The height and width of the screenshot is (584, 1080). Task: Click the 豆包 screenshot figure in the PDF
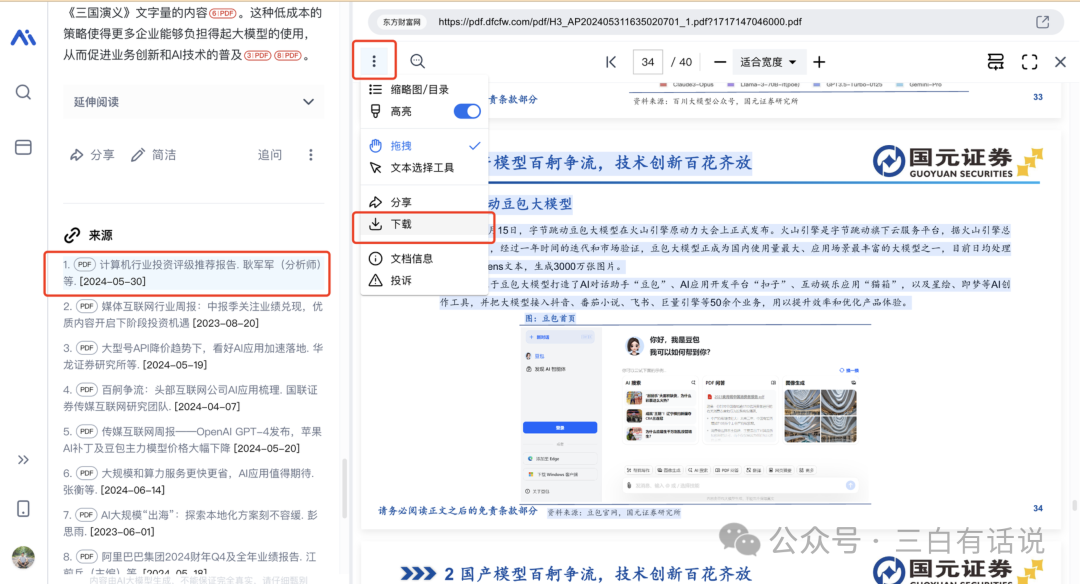(694, 413)
